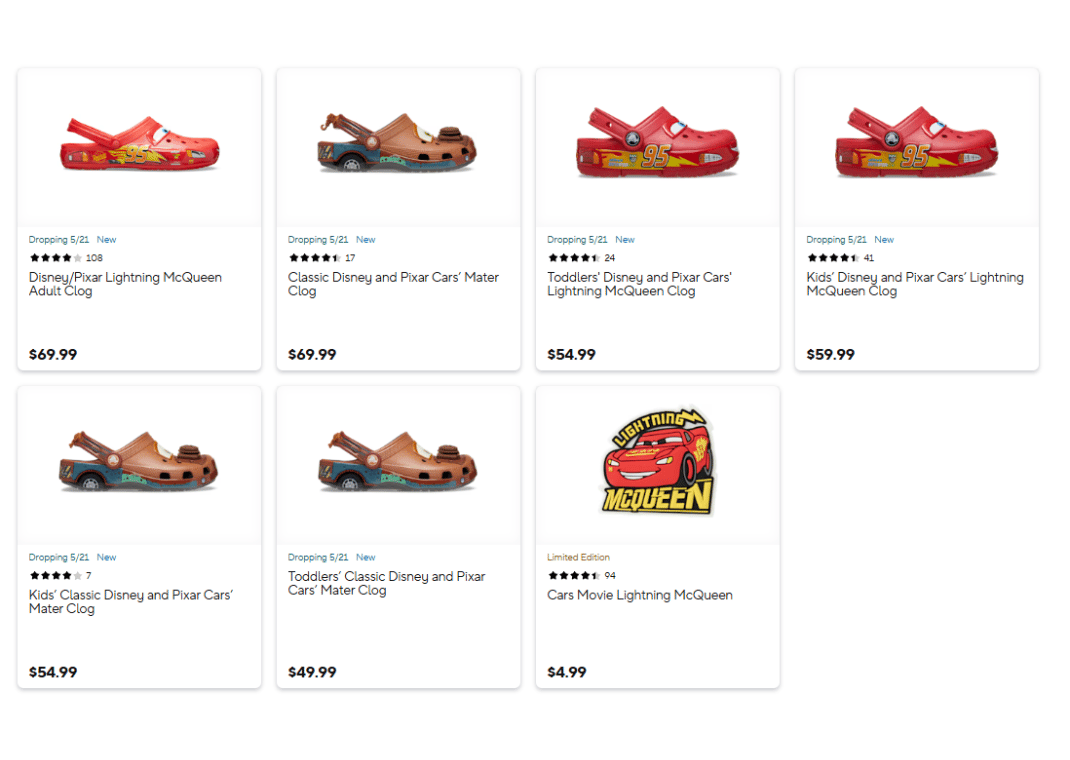Click Kids' Classic Disney and Pixar Cars' Mater title

pyautogui.click(x=130, y=602)
